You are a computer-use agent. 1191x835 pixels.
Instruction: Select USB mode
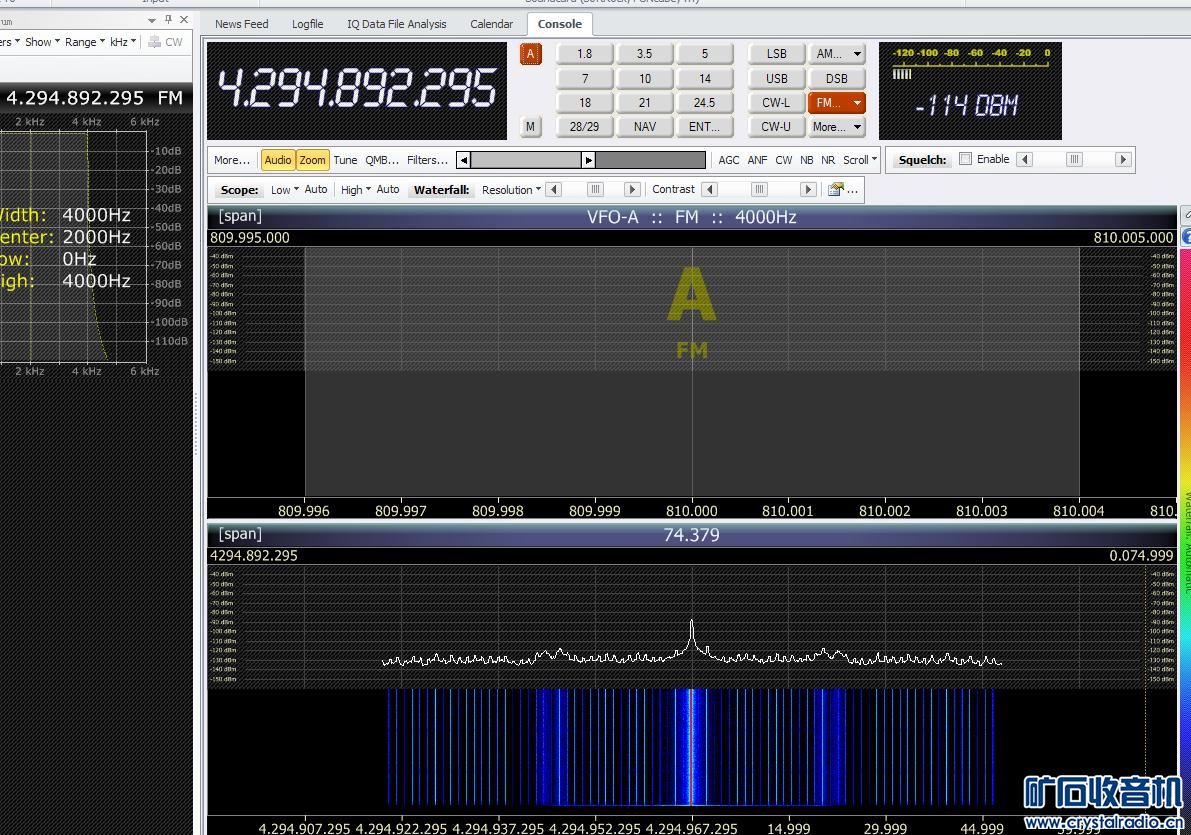(776, 78)
